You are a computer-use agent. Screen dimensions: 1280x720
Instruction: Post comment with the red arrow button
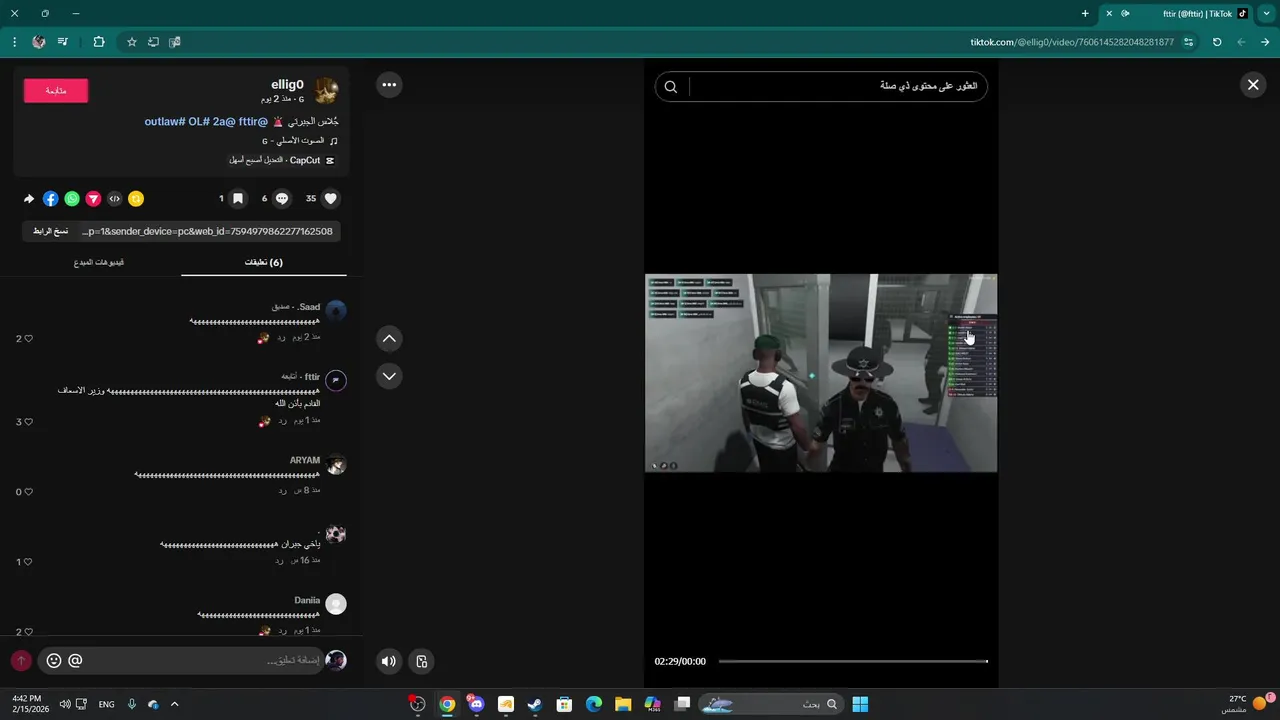coord(21,661)
